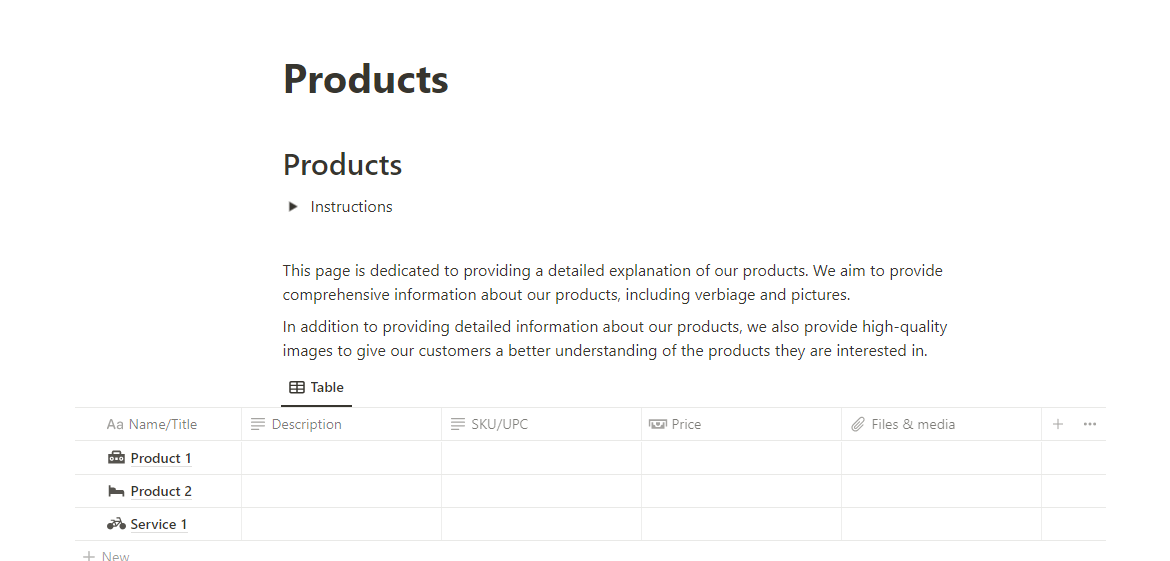Click the SKU/UPC column text icon
The image size is (1170, 561).
pyautogui.click(x=458, y=424)
